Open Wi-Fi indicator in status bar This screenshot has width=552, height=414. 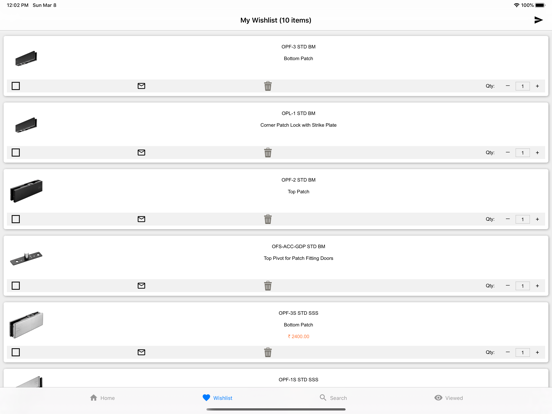516,5
